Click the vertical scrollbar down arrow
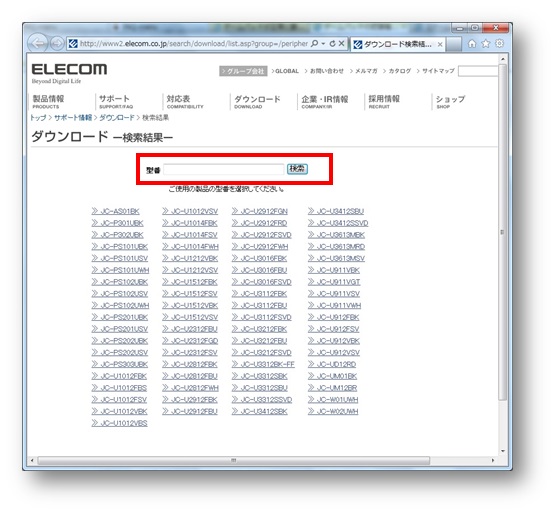 (503, 451)
